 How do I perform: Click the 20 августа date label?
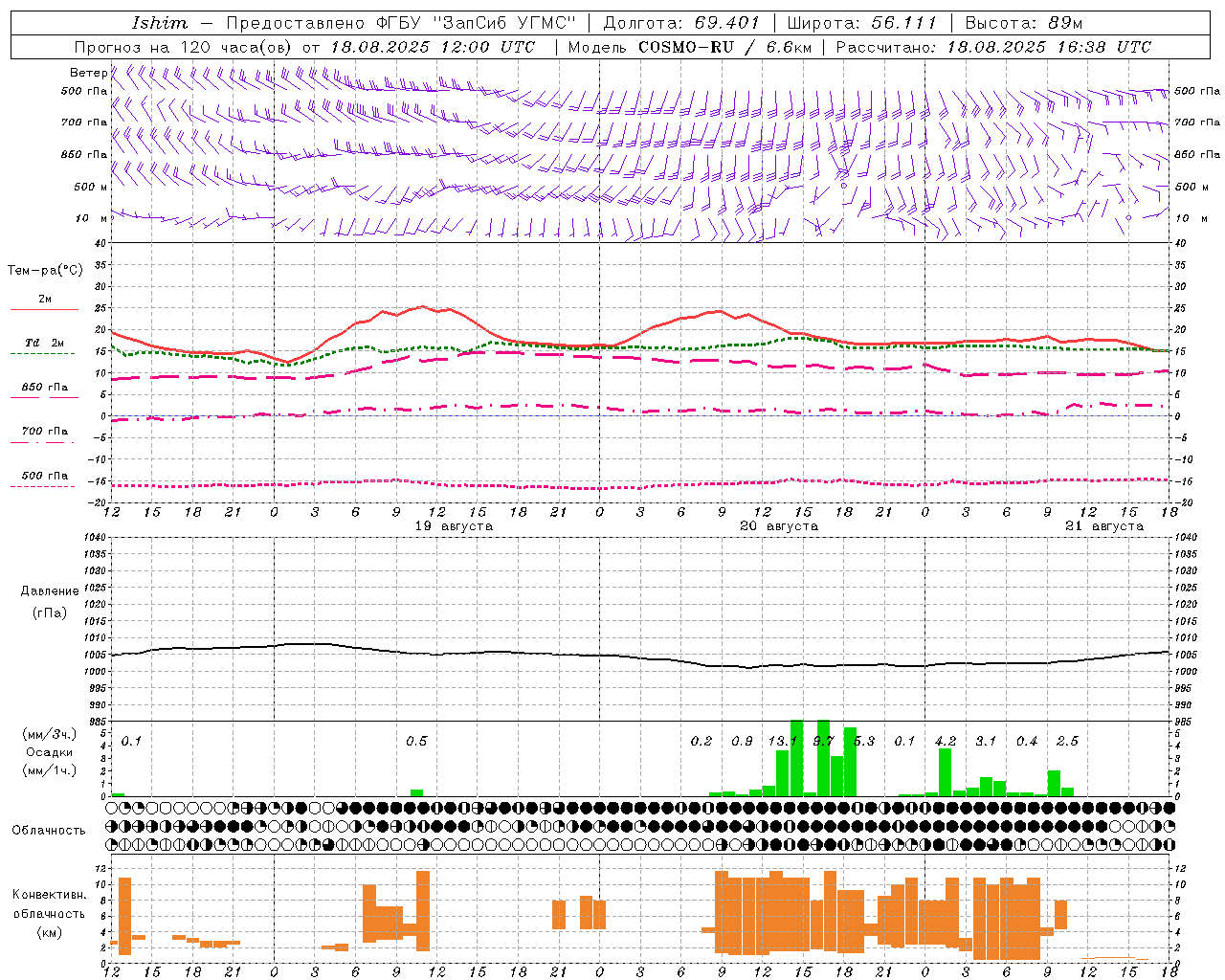click(779, 526)
